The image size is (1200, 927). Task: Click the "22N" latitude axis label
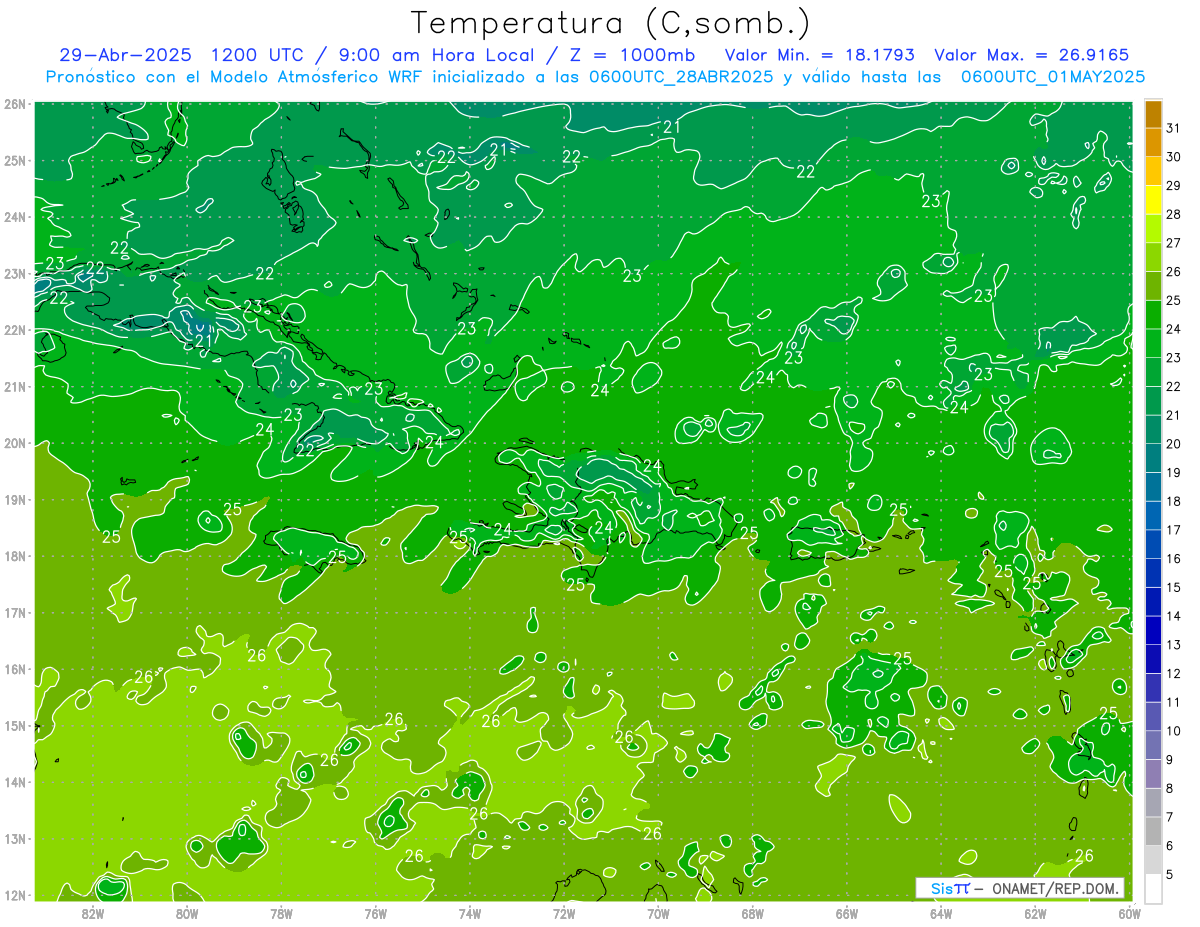click(x=15, y=330)
